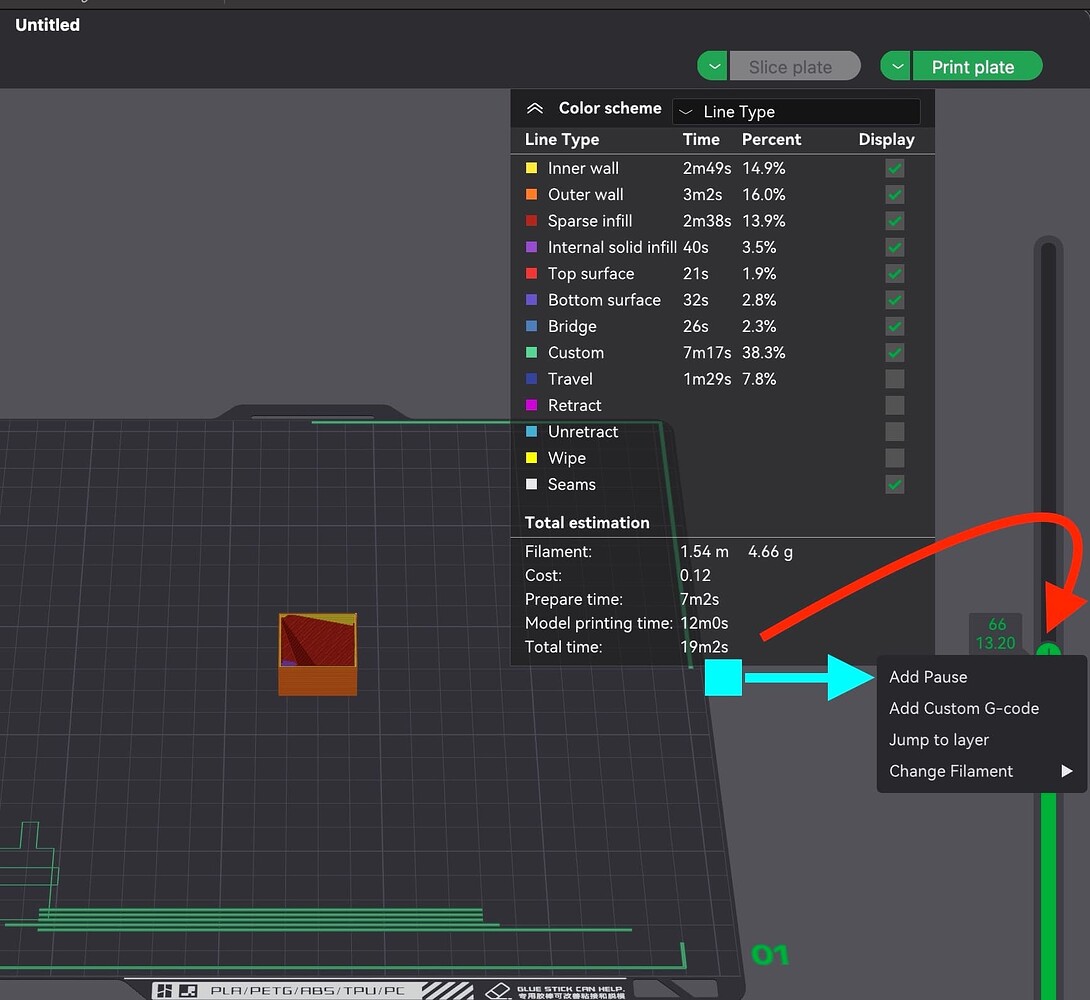Click the Retract magenta color swatch

point(531,405)
